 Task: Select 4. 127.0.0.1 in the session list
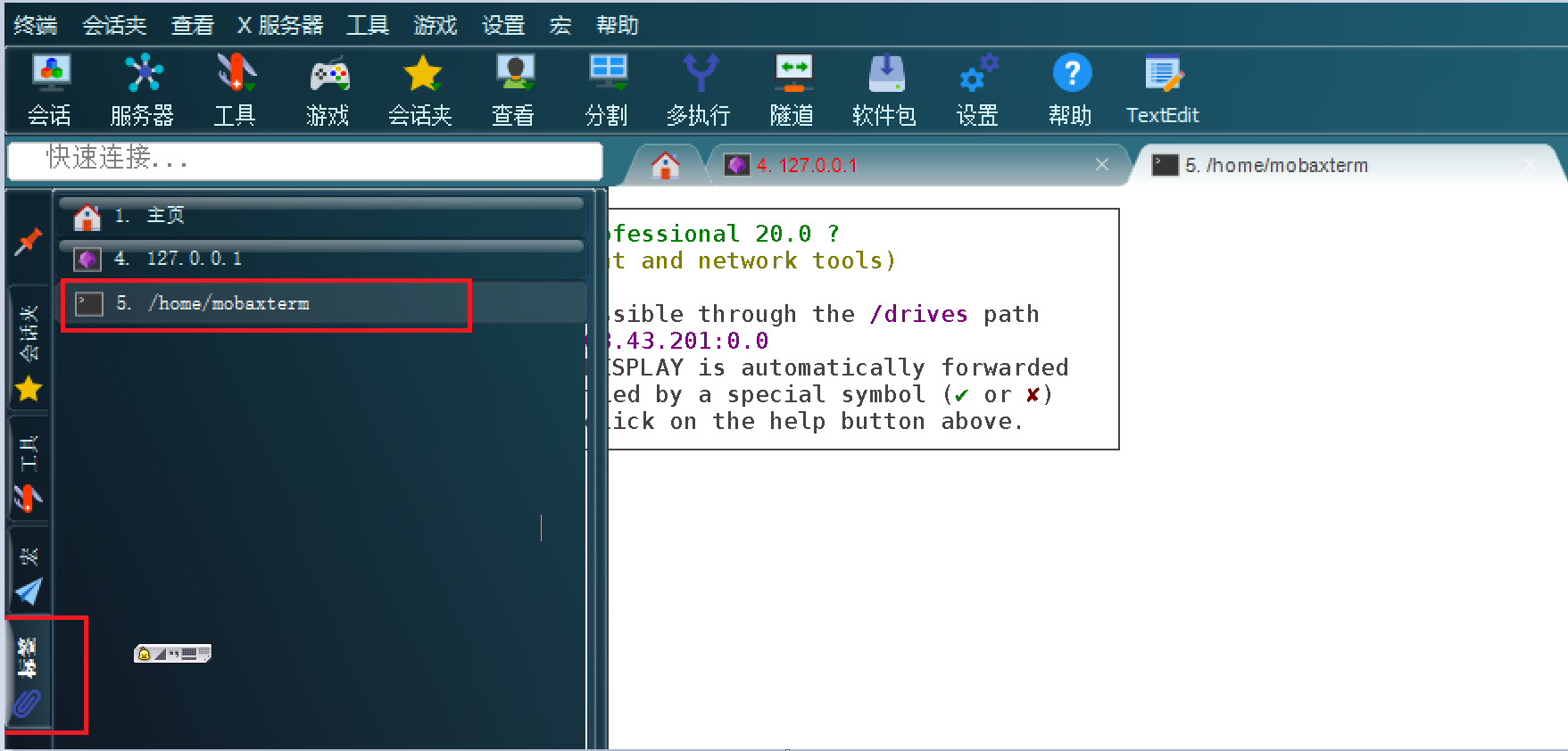(x=321, y=259)
